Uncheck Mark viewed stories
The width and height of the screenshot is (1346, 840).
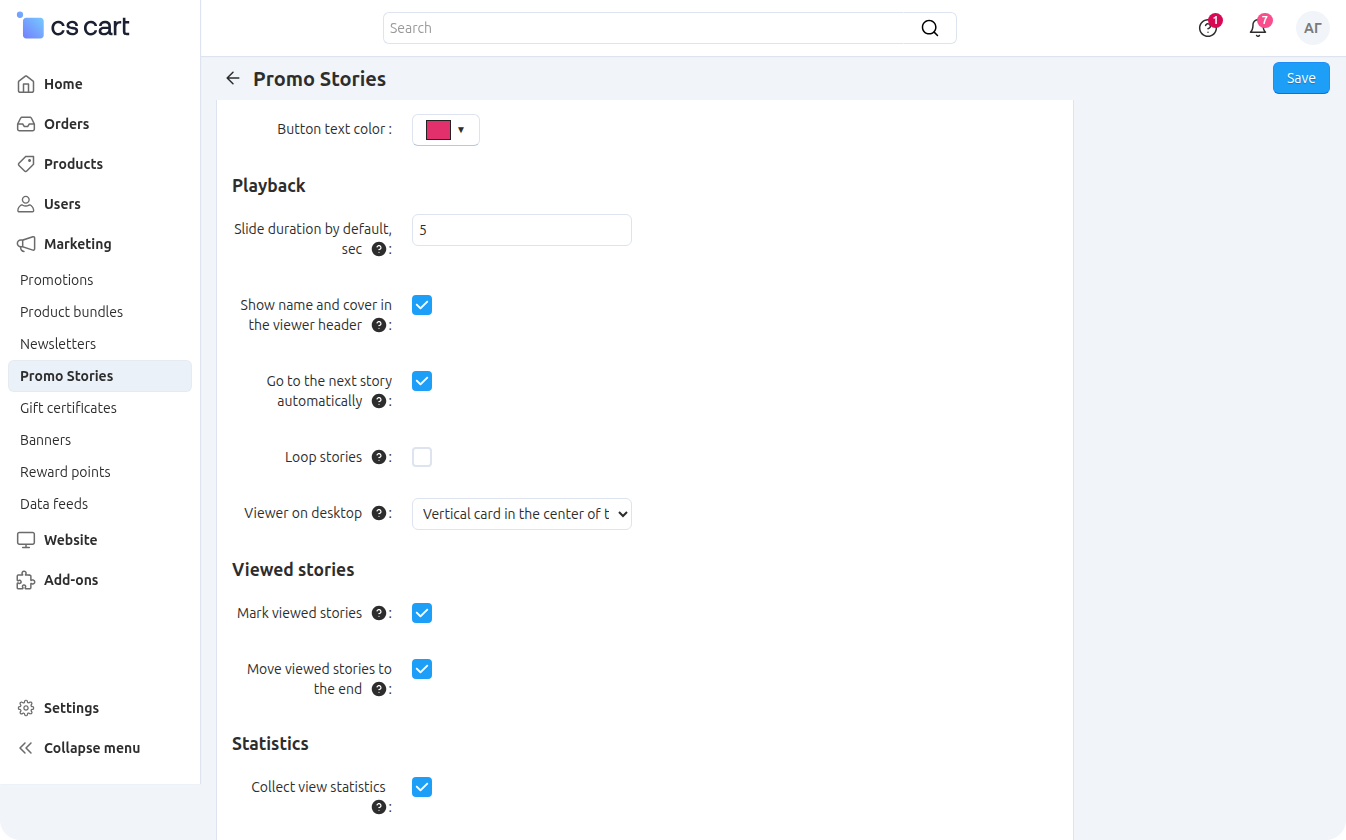422,613
